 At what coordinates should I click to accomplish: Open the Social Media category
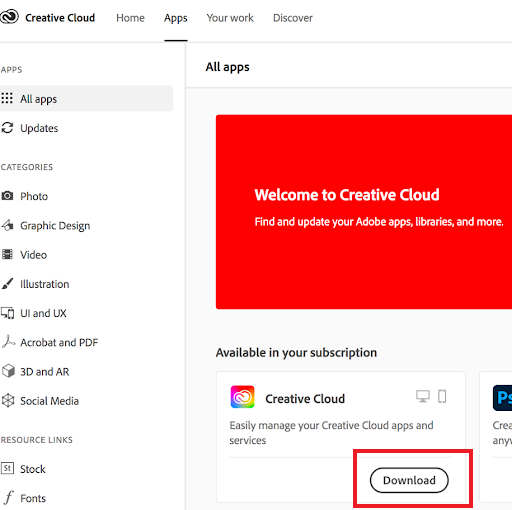tap(49, 401)
